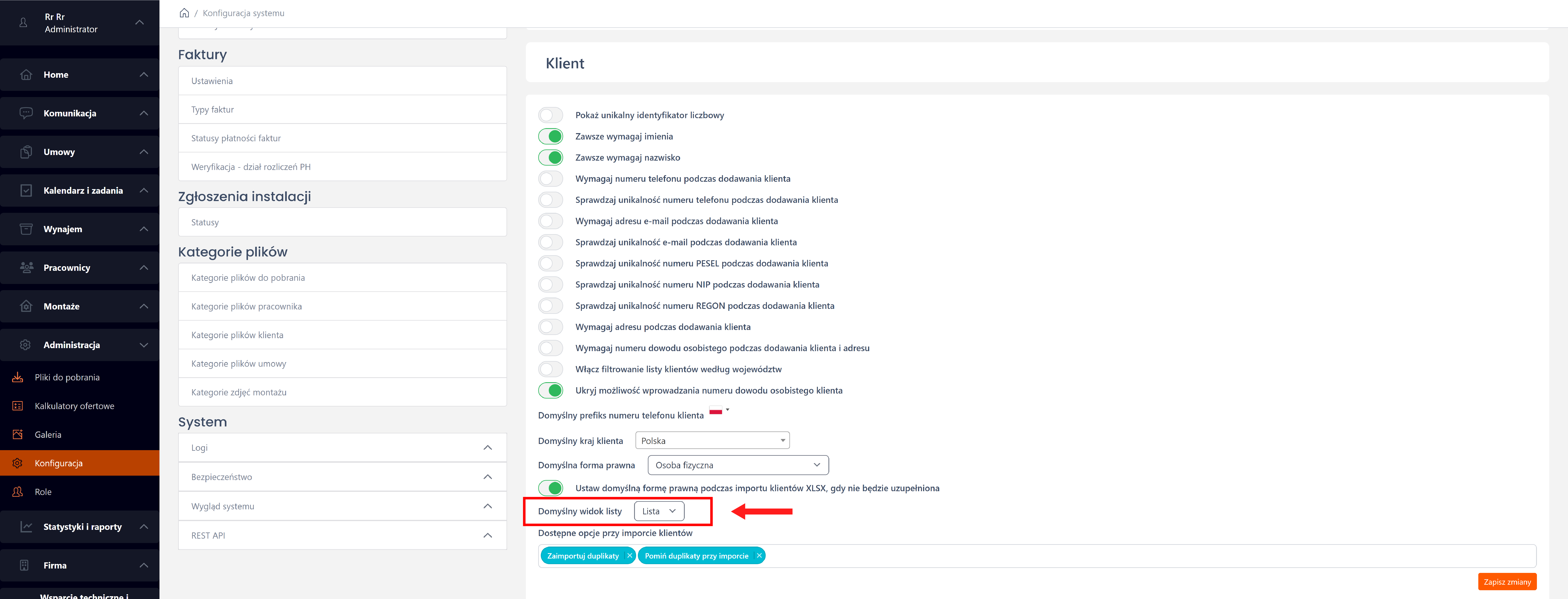1568x599 pixels.
Task: Toggle Wymagaj adresu e-mail podczas dodawania klienta
Action: click(551, 221)
